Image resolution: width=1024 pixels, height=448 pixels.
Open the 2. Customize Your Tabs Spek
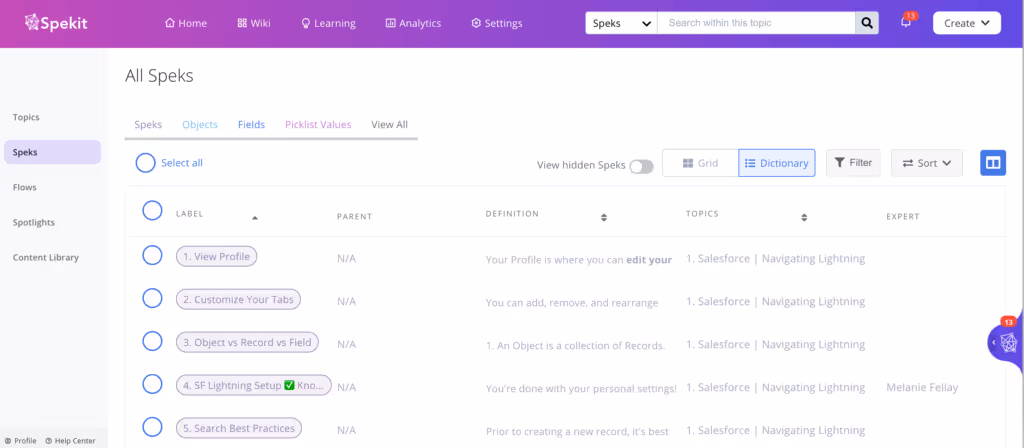coord(238,300)
